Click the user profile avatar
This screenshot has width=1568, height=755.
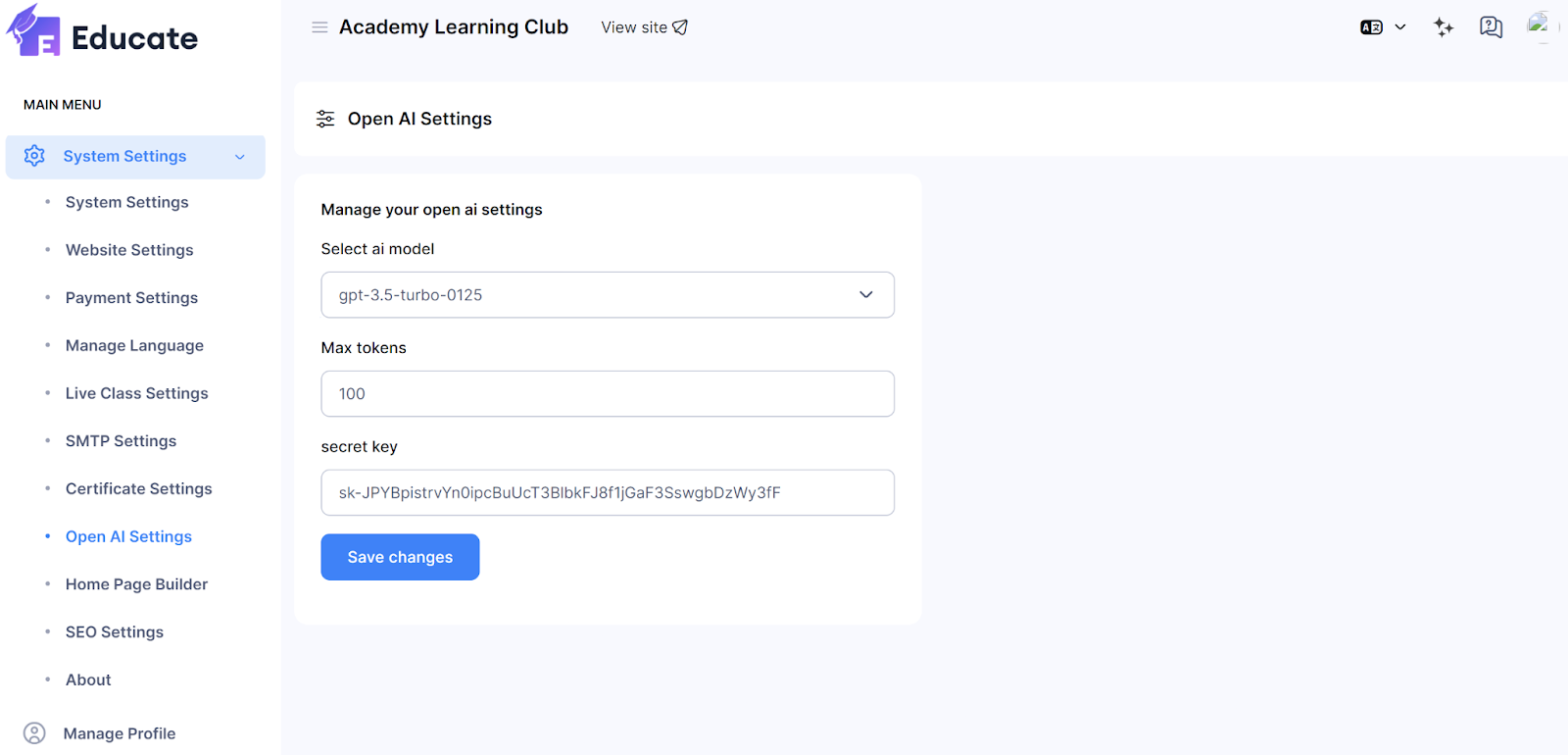coord(1540,25)
